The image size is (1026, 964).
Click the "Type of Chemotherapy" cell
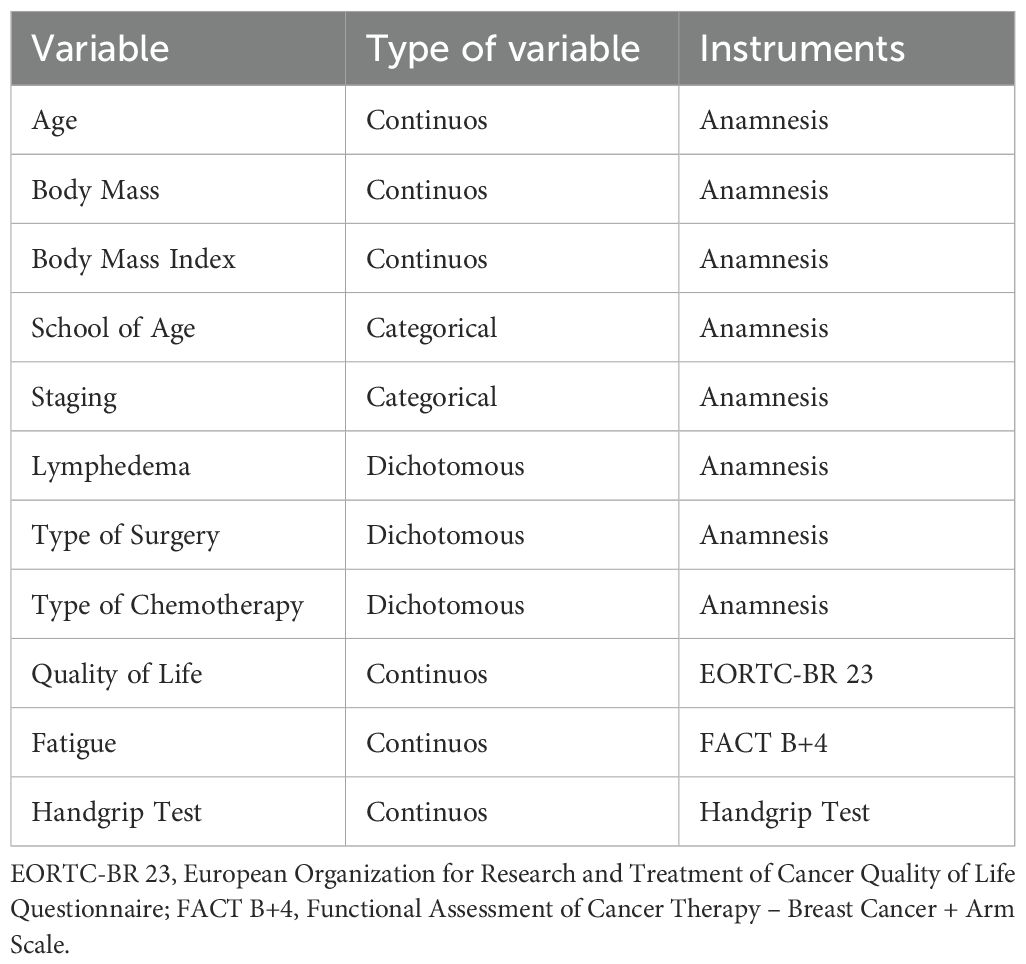pyautogui.click(x=167, y=605)
